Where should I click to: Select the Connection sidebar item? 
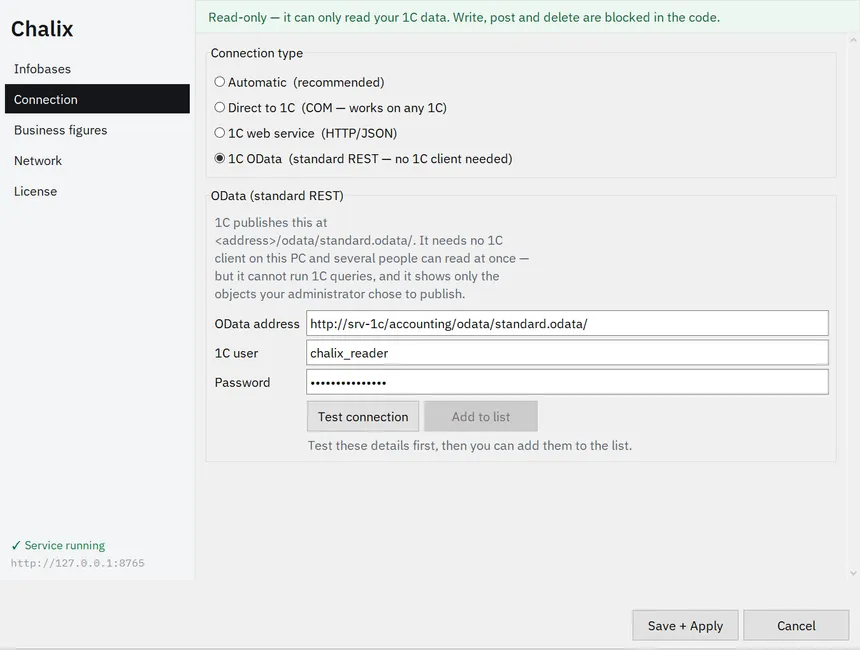pos(97,99)
